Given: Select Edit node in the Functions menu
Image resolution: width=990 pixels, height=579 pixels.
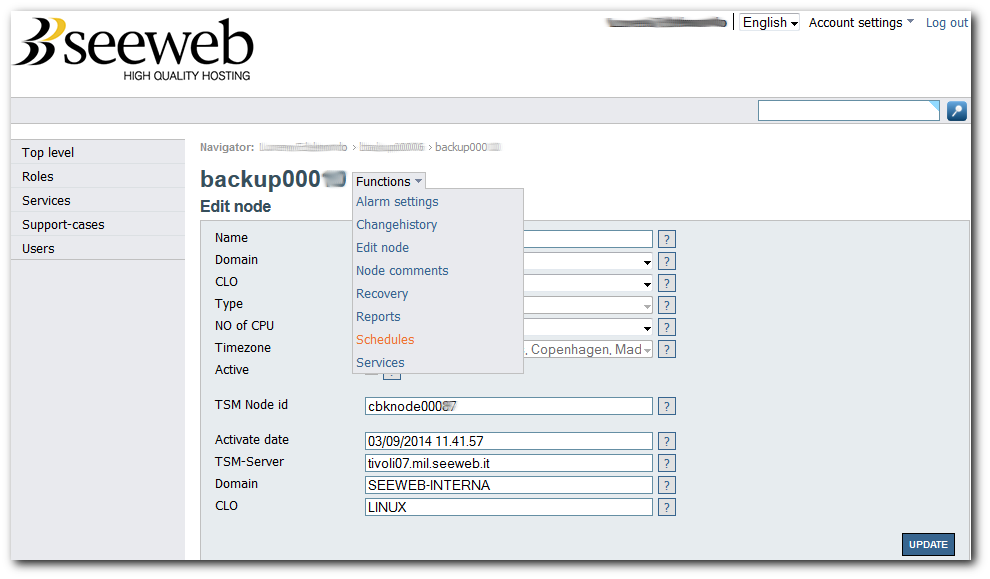Looking at the screenshot, I should coord(383,248).
